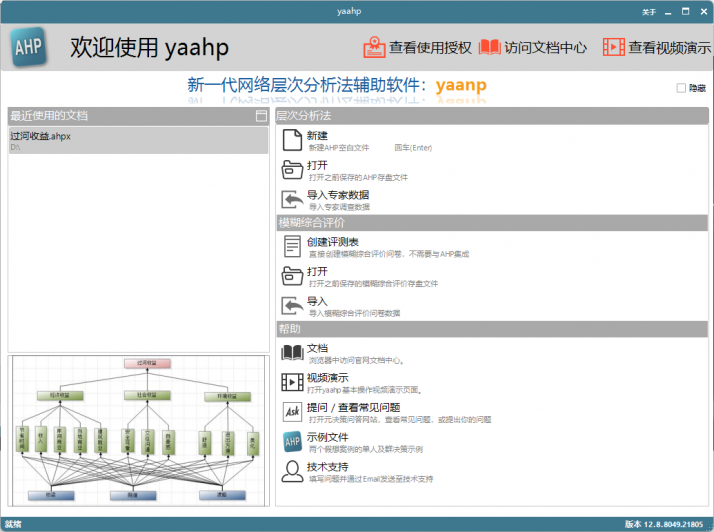Image resolution: width=714 pixels, height=532 pixels.
Task: Open the 关于 about menu
Action: pyautogui.click(x=648, y=12)
